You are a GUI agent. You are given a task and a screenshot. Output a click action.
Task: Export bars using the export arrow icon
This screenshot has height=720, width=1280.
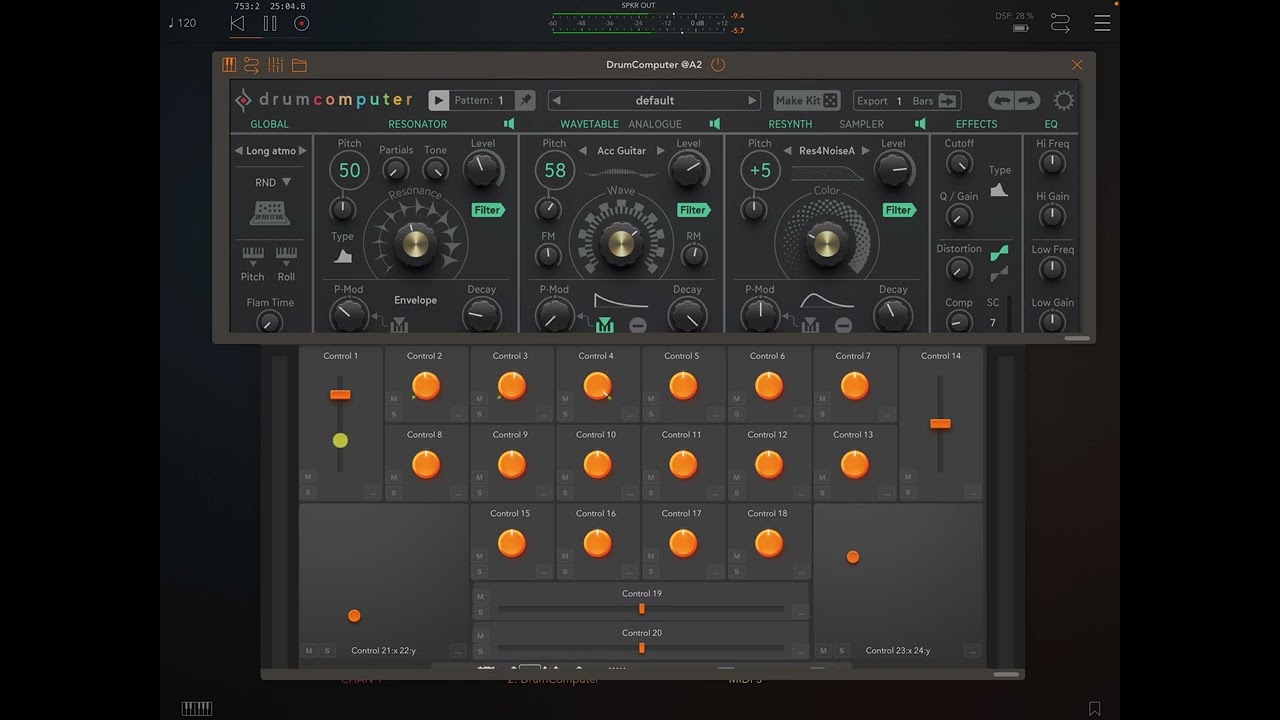pyautogui.click(x=947, y=100)
